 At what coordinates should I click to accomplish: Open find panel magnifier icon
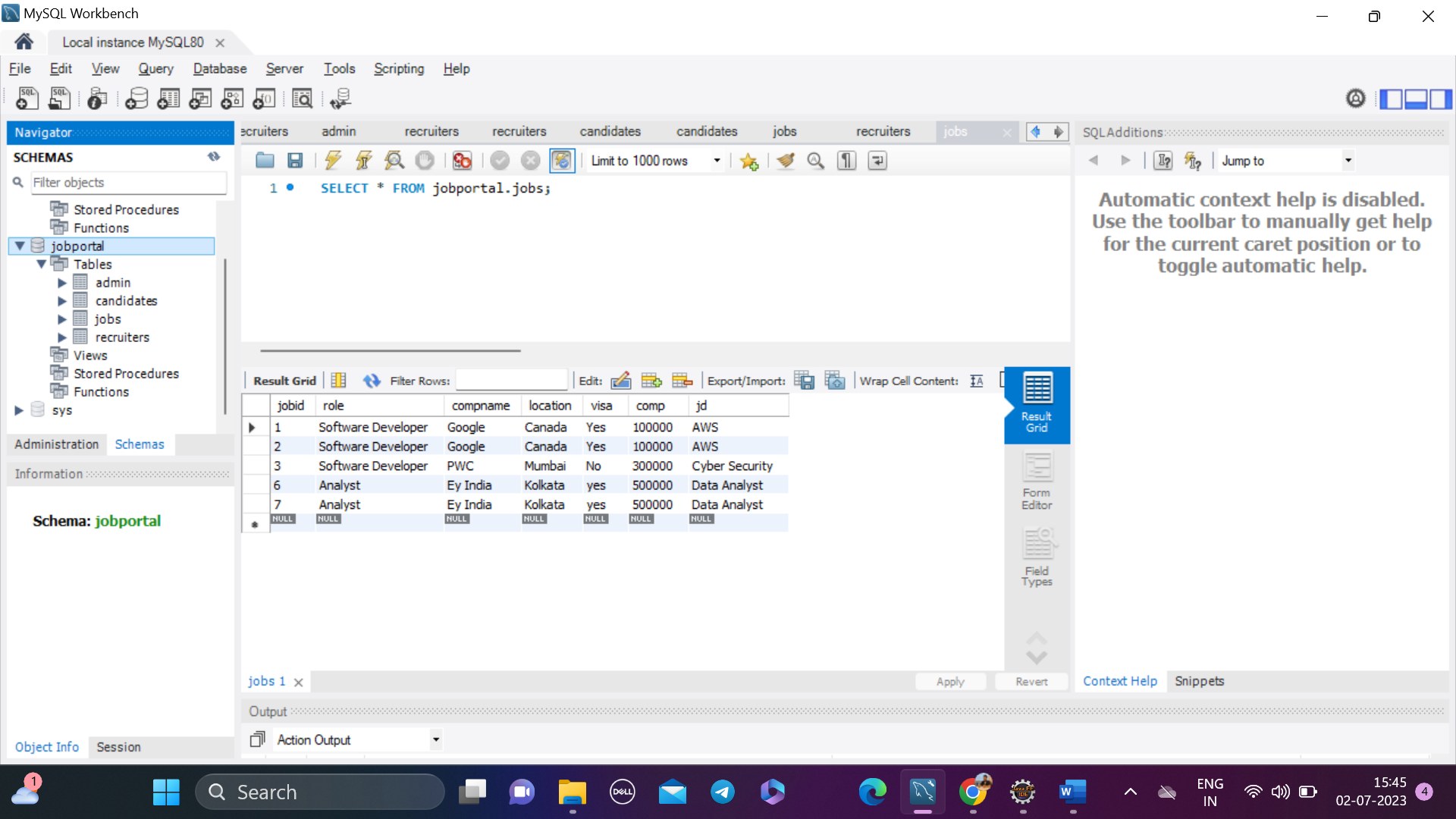816,161
